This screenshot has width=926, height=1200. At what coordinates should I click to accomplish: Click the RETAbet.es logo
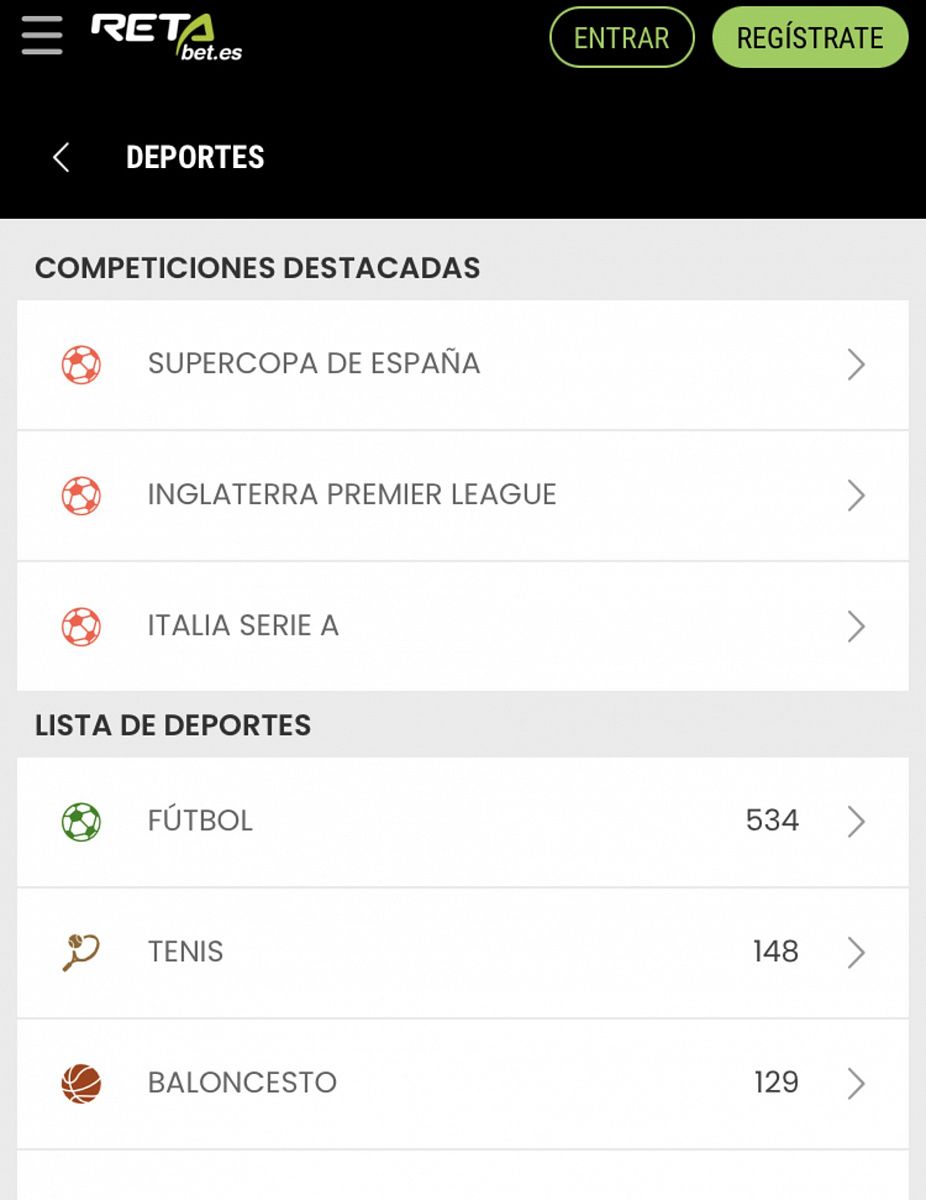coord(166,37)
